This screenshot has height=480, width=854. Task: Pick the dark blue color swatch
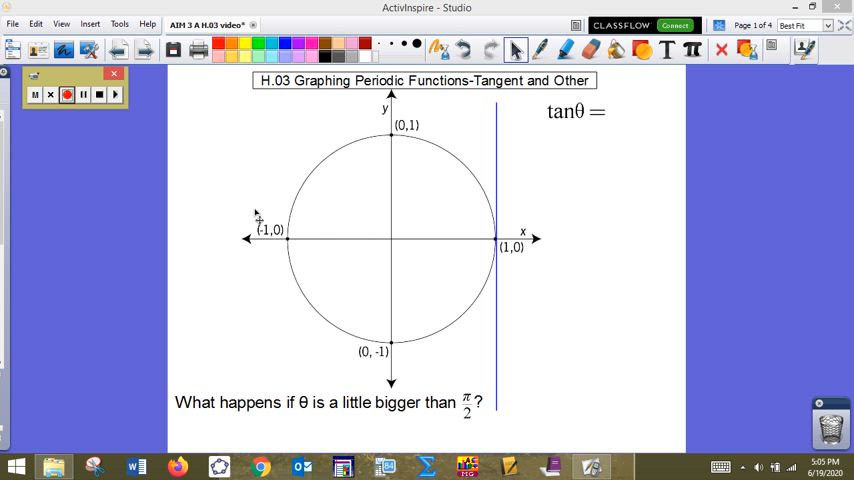pyautogui.click(x=285, y=43)
